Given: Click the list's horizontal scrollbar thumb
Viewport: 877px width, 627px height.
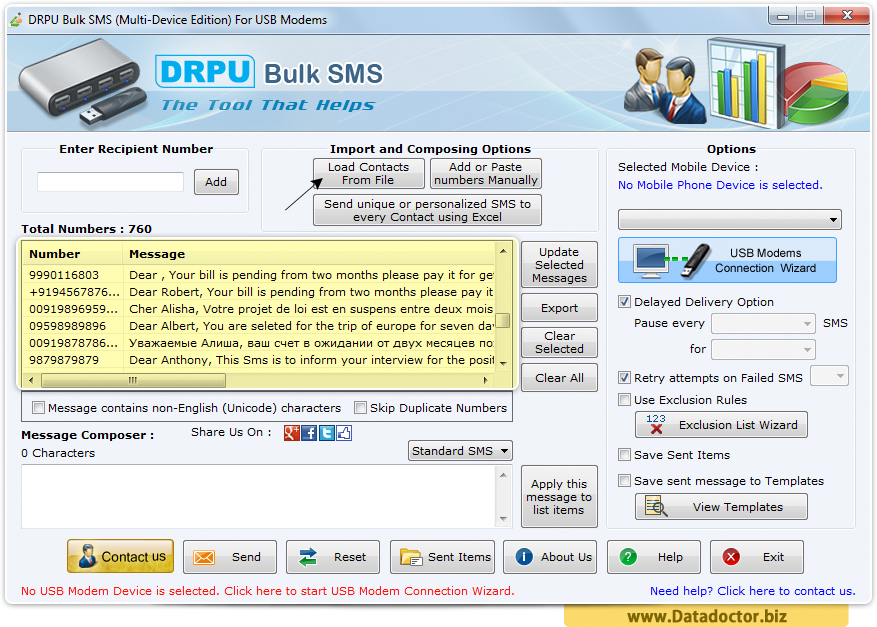Looking at the screenshot, I should (133, 380).
